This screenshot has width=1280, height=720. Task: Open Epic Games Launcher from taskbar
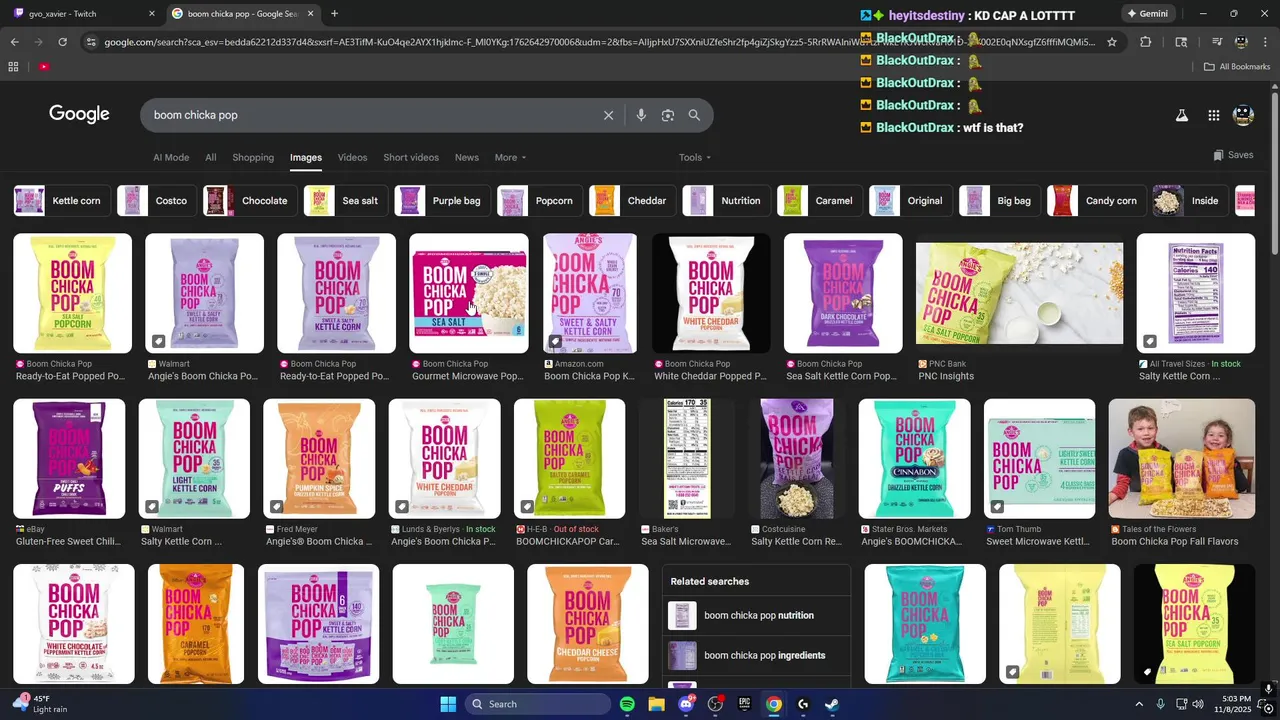coord(744,704)
